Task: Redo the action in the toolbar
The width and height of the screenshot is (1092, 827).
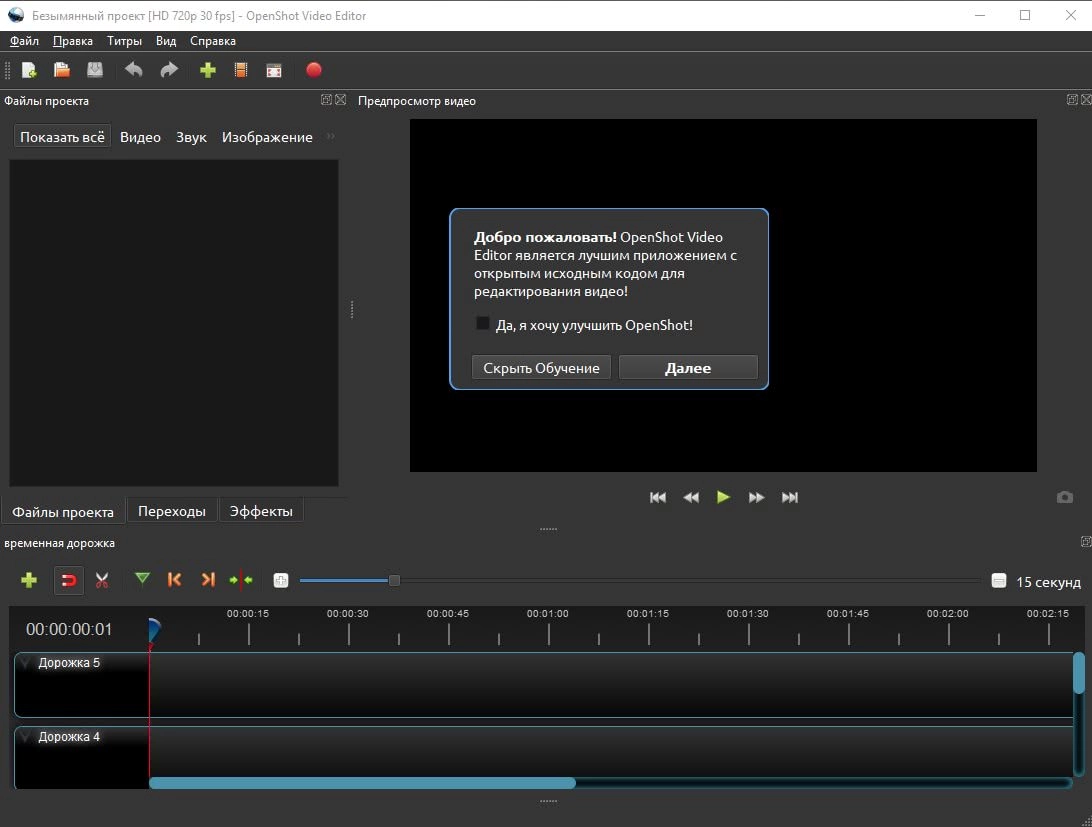Action: 169,70
